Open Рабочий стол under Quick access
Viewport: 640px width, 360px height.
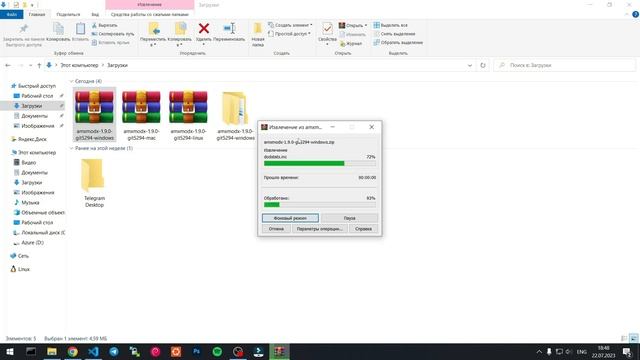pos(37,96)
